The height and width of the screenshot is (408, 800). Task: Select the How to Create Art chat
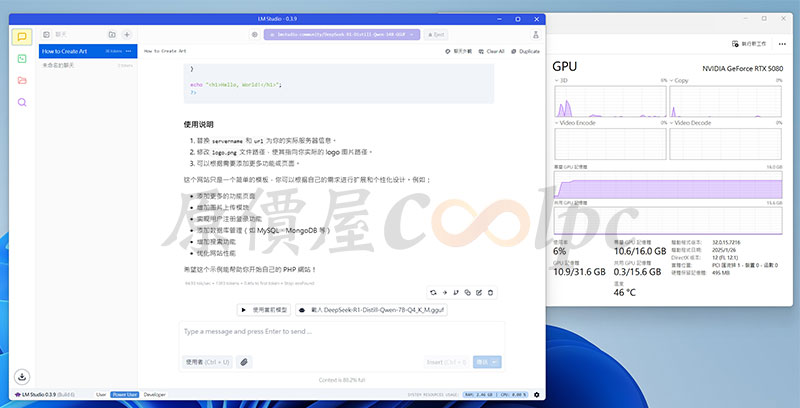tap(88, 51)
